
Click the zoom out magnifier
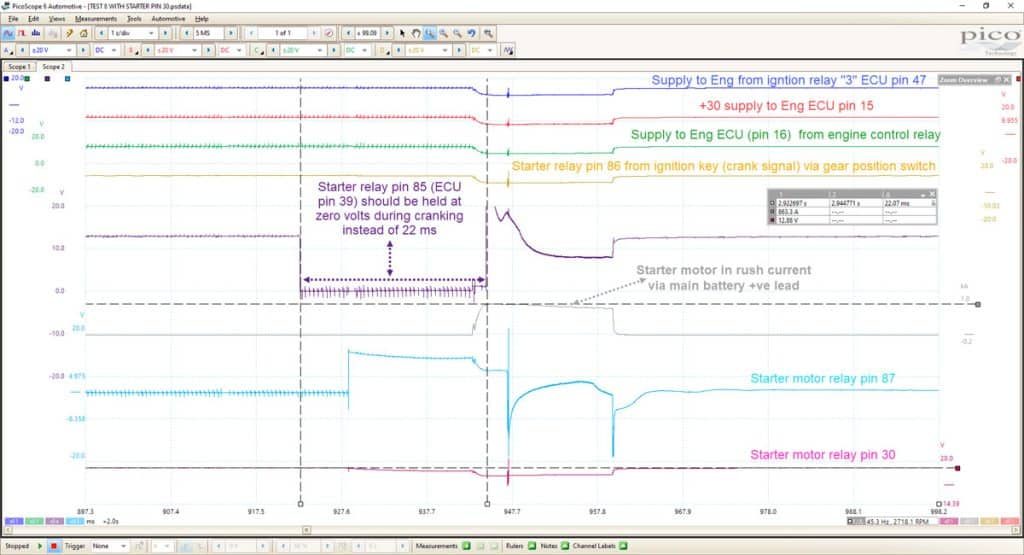(x=457, y=33)
